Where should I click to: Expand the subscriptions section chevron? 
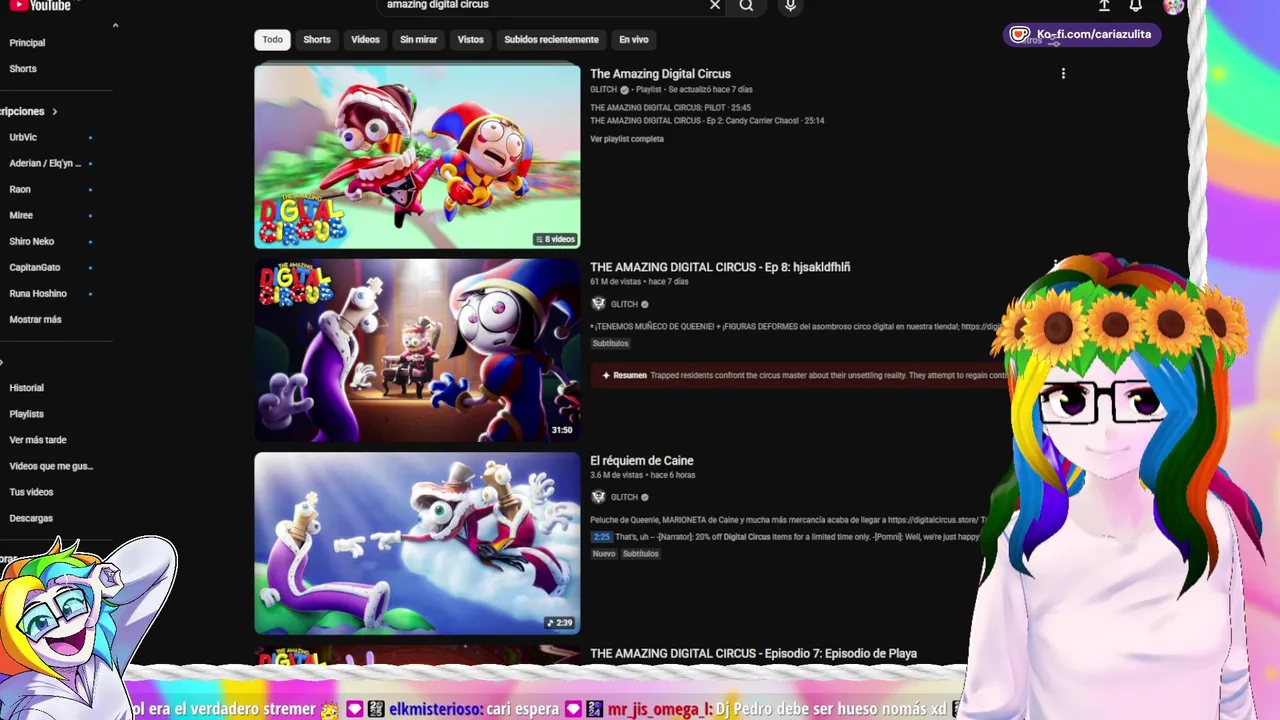pos(55,111)
